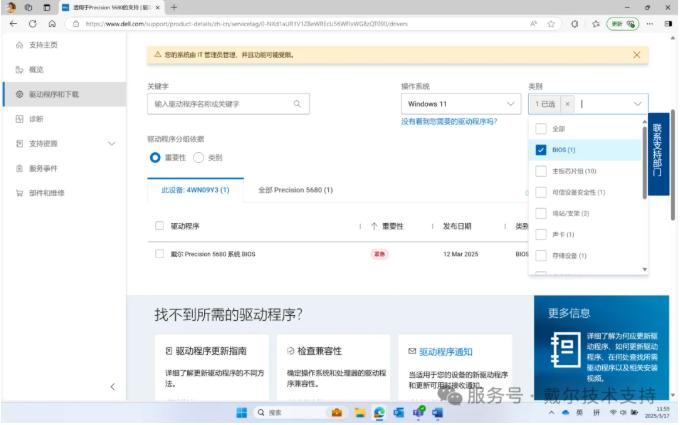Open the tab actions menu icon
The image size is (680, 425).
pyautogui.click(x=47, y=7)
